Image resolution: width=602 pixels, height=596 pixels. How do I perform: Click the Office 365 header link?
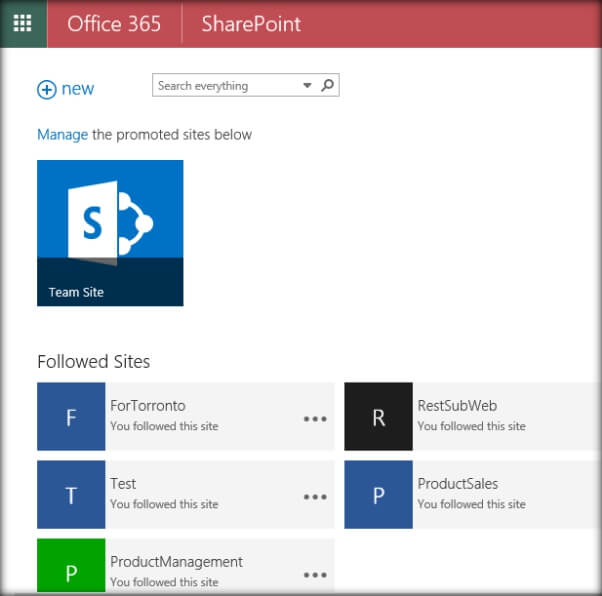point(114,24)
